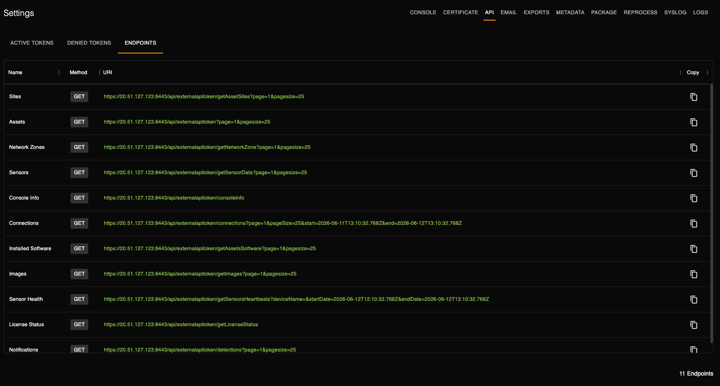Image resolution: width=720 pixels, height=386 pixels.
Task: Copy the Console Info endpoint URI
Action: [693, 198]
